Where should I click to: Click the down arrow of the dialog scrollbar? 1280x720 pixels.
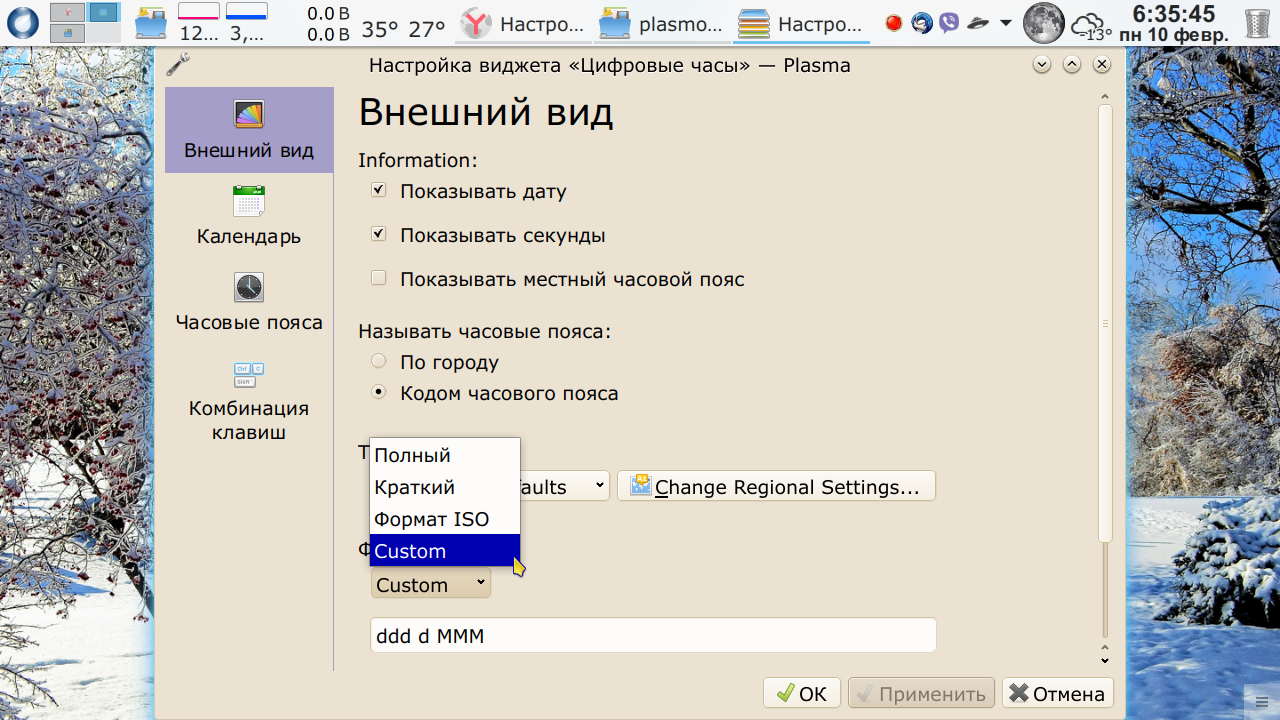pos(1105,659)
